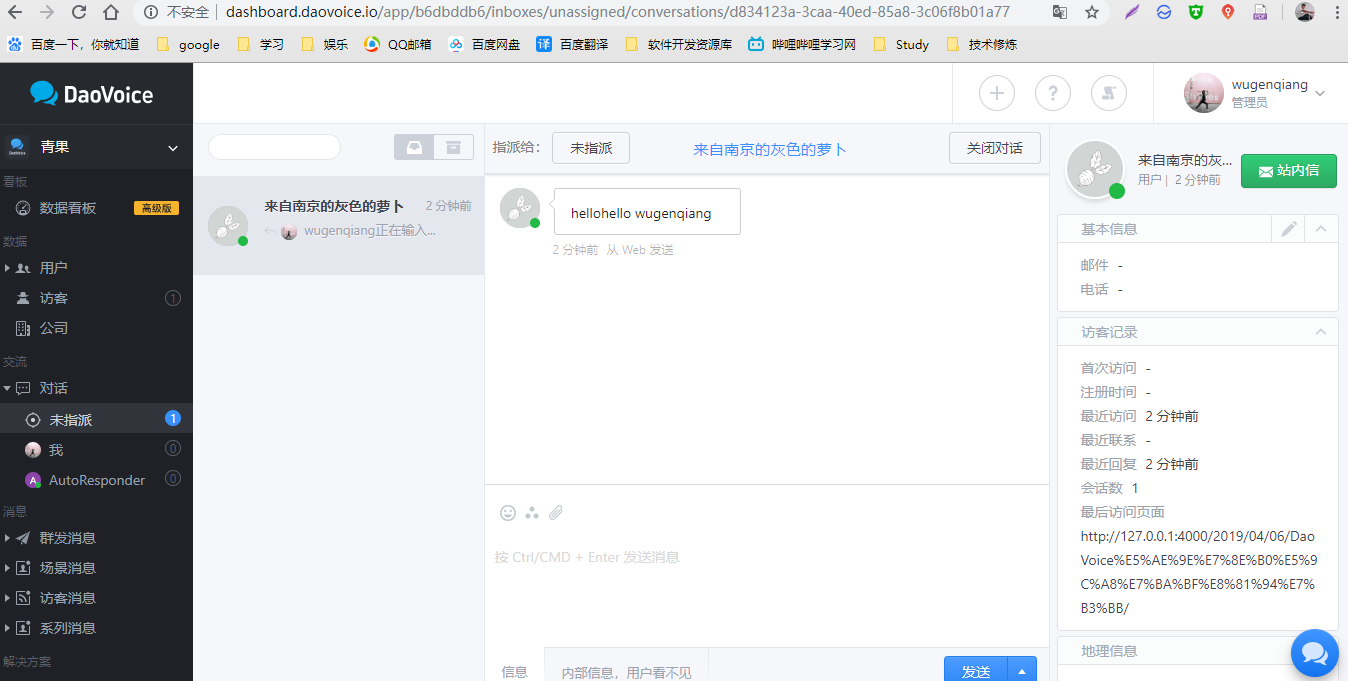Edit basic info with the pencil icon

pyautogui.click(x=1289, y=229)
